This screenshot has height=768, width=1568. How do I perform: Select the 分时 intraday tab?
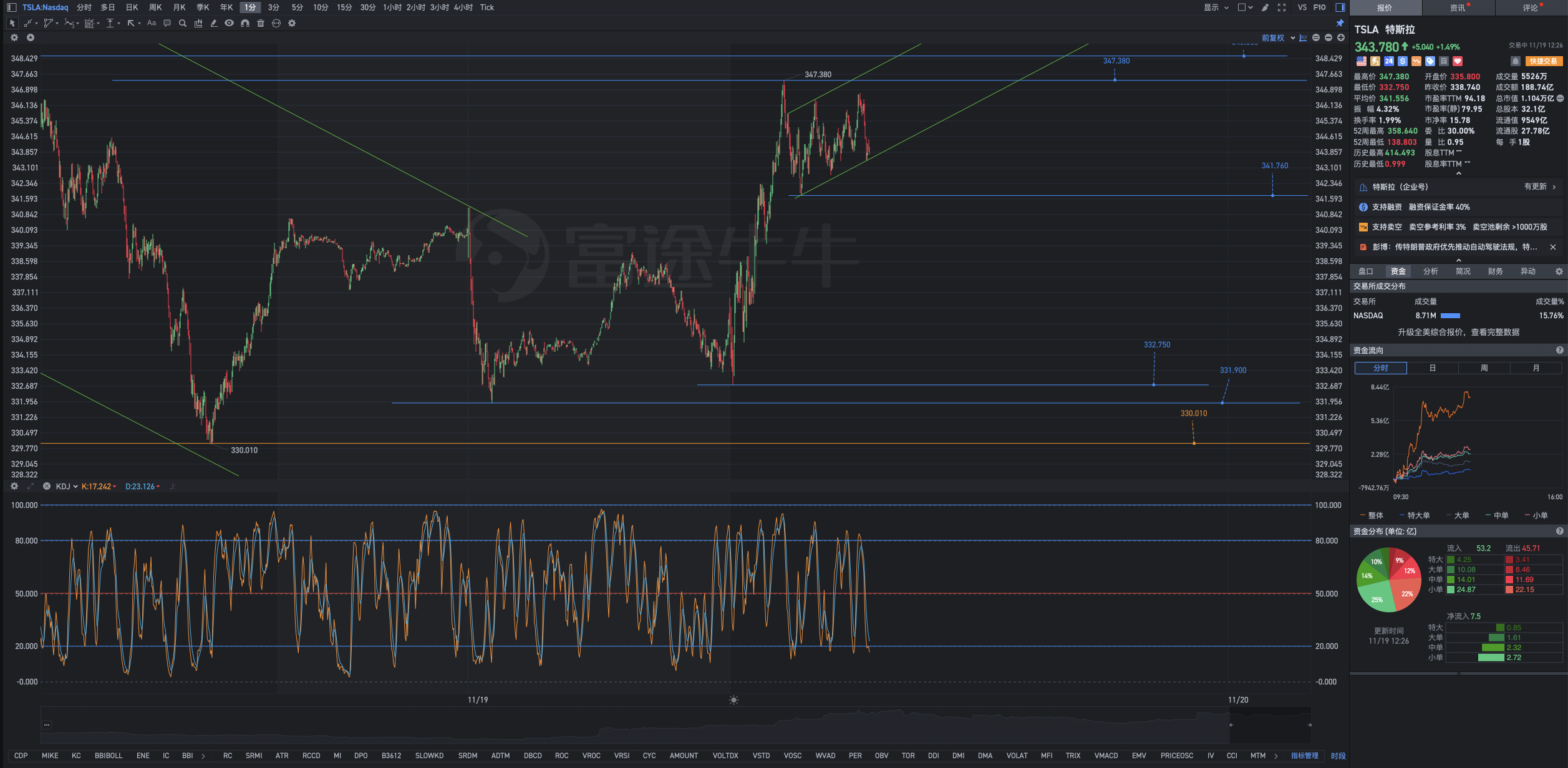[84, 7]
